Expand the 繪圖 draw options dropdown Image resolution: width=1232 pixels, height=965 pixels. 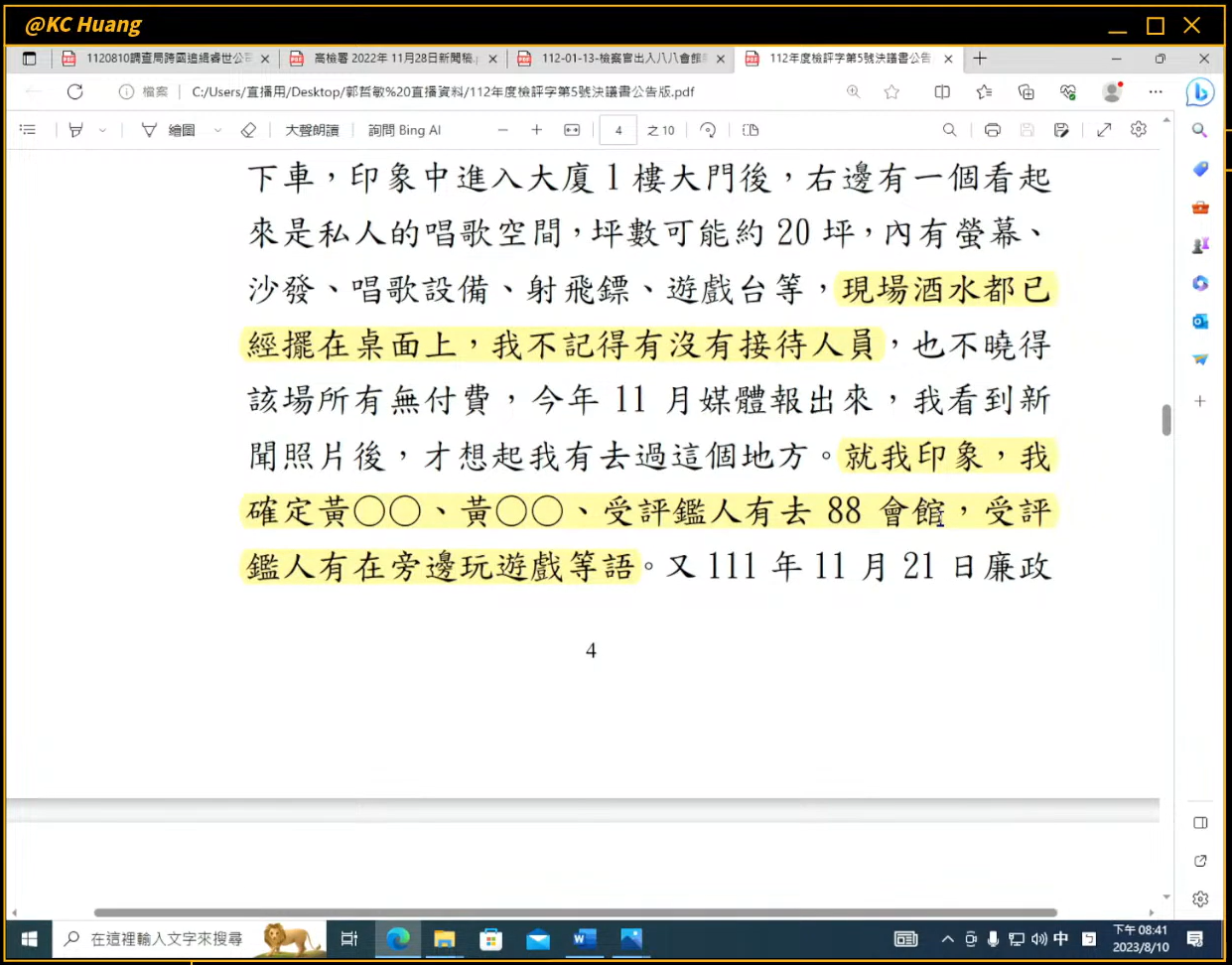point(217,130)
